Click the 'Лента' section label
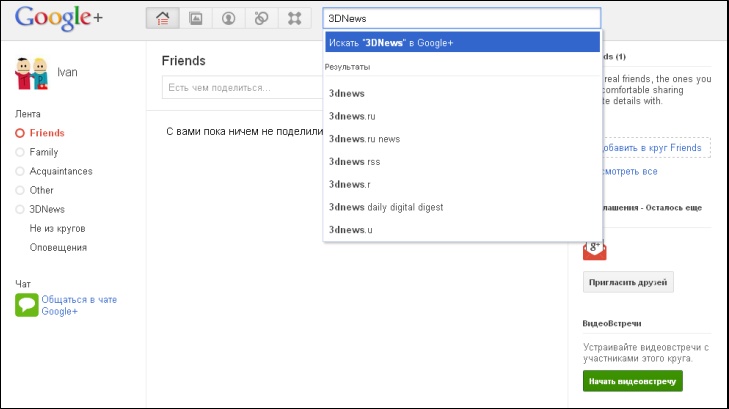This screenshot has height=409, width=729. coord(28,114)
